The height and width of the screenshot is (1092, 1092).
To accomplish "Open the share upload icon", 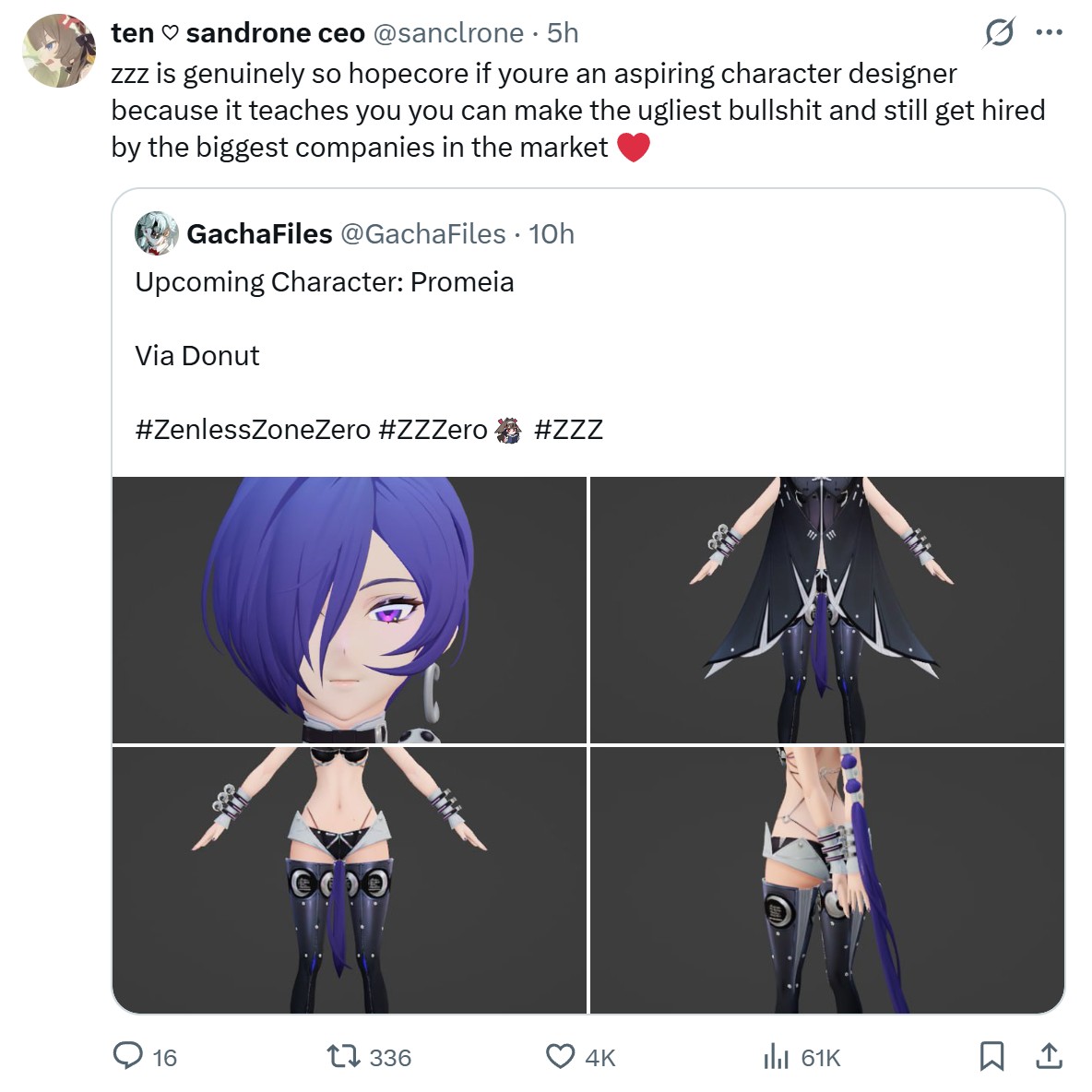I will (x=1049, y=1056).
